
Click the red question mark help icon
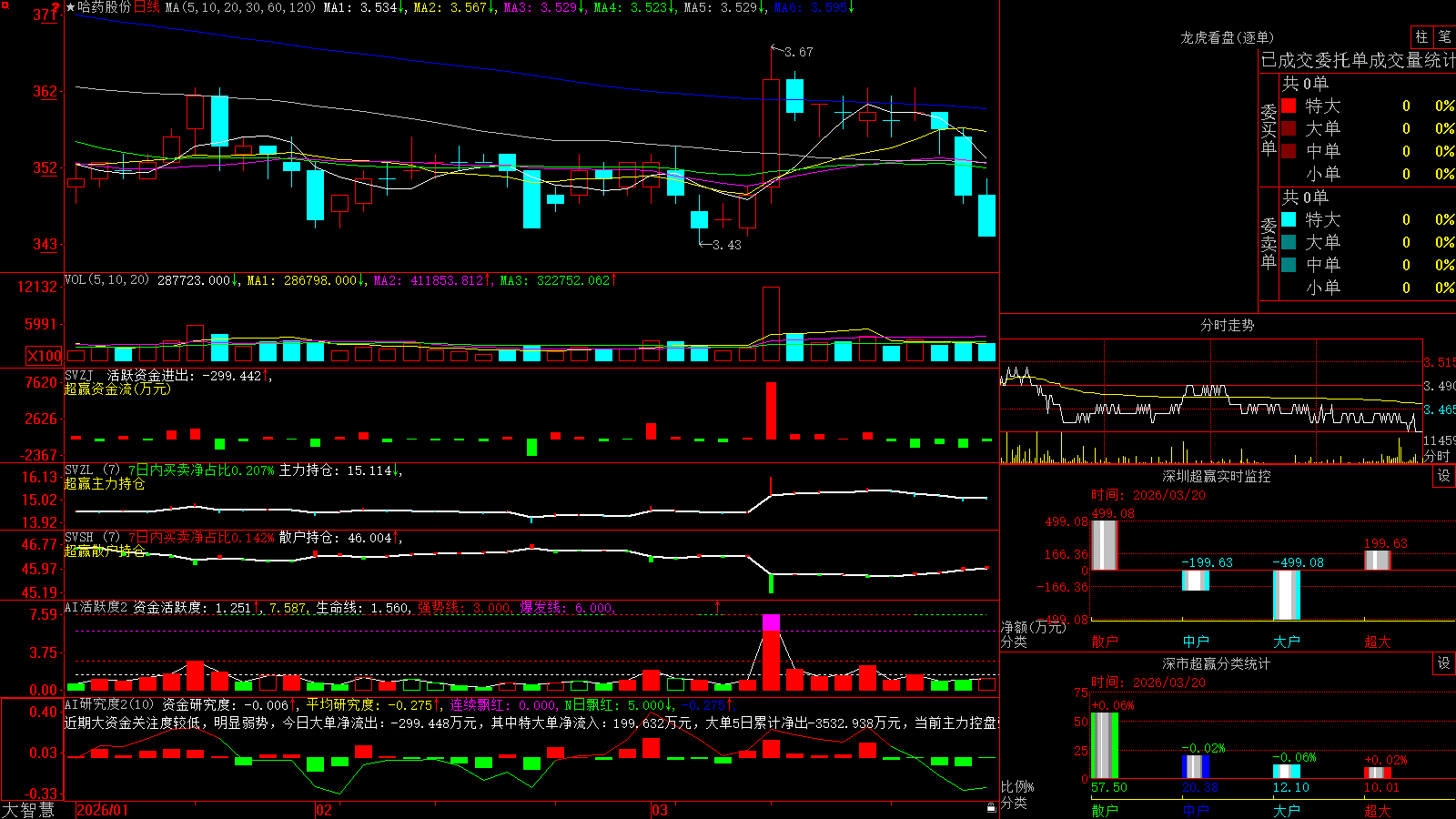[56, 7]
